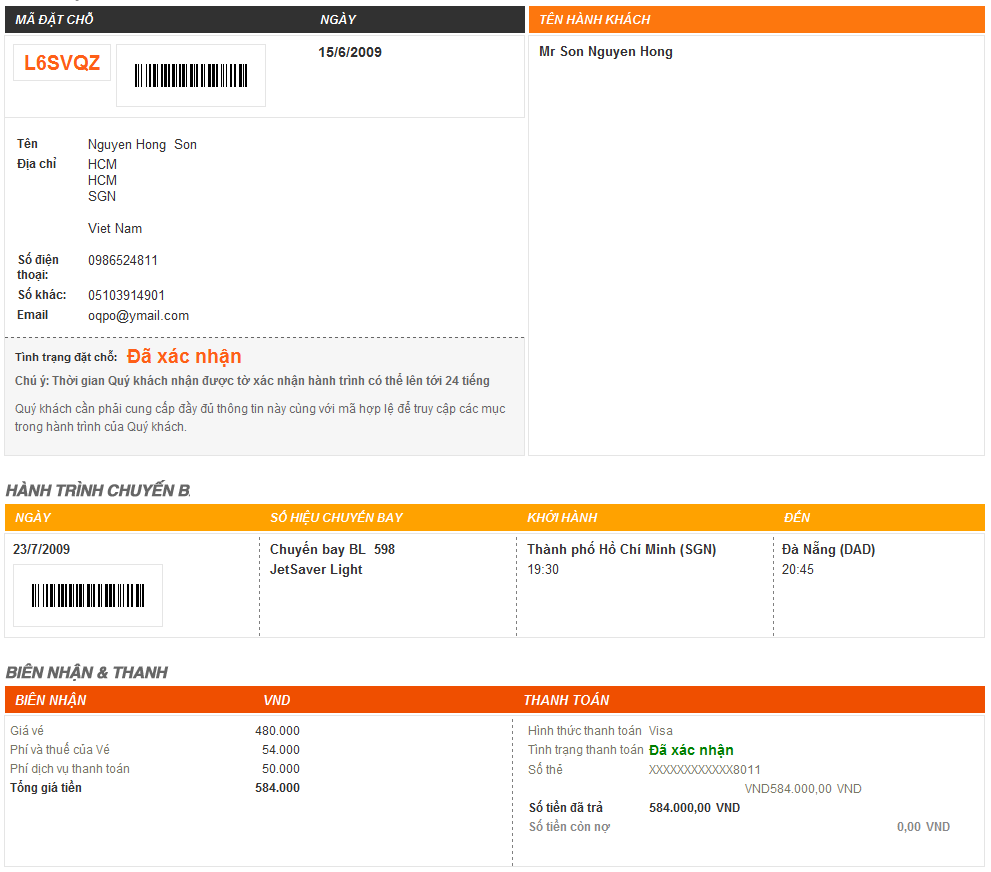The height and width of the screenshot is (872, 991).
Task: Click the card number ending 8011
Action: point(705,770)
